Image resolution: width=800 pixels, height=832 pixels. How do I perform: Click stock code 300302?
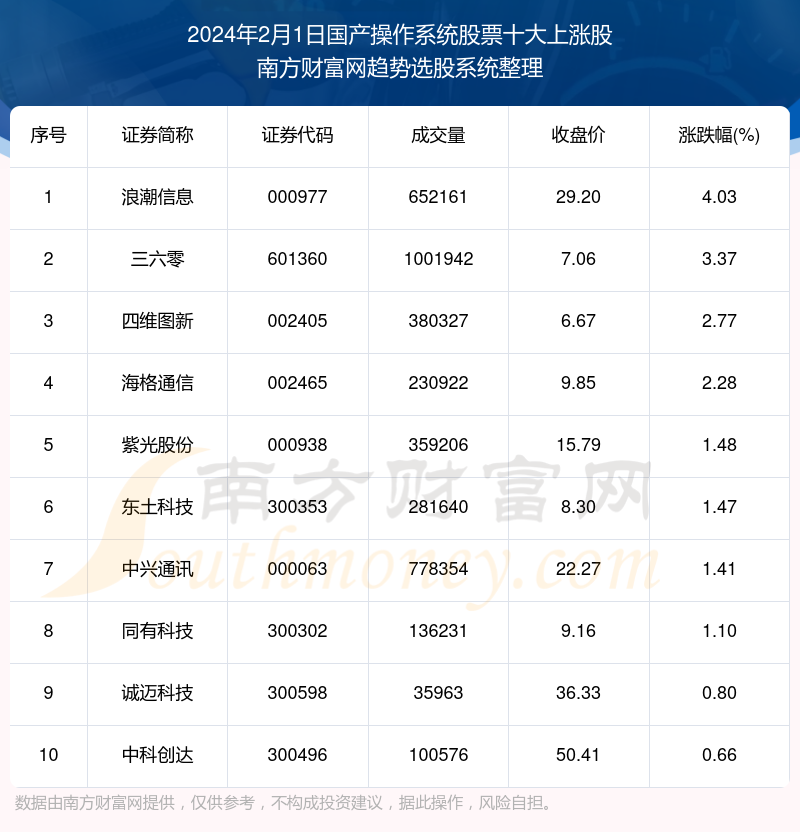coord(298,631)
